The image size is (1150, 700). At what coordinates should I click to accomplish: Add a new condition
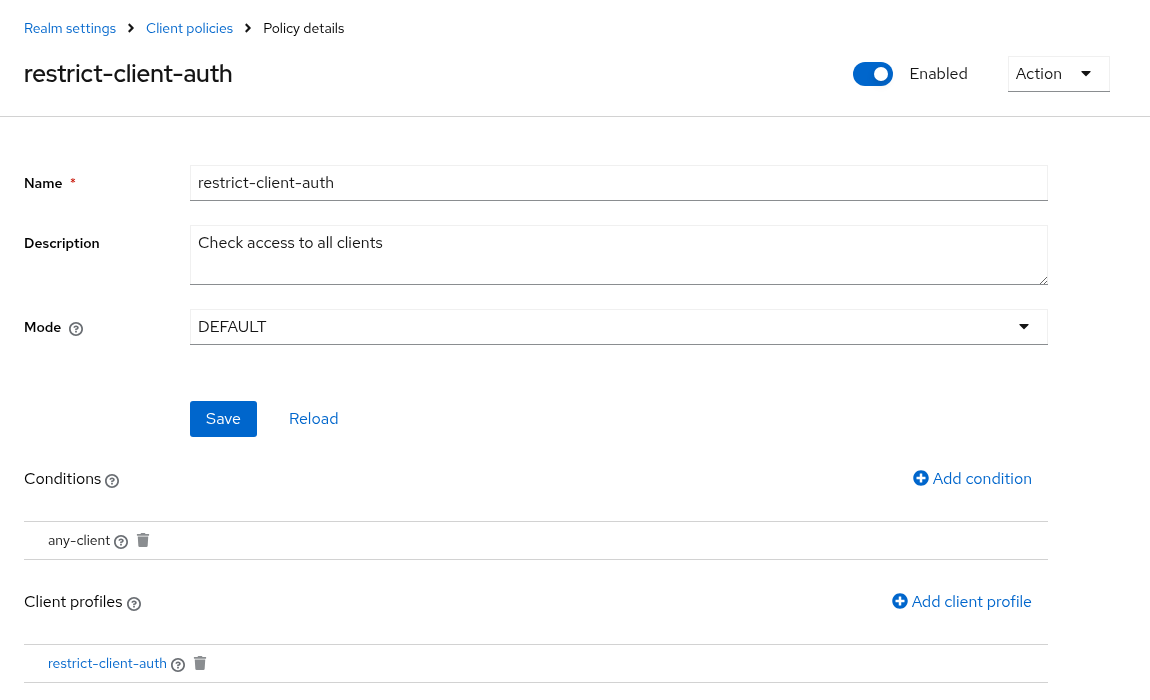972,478
